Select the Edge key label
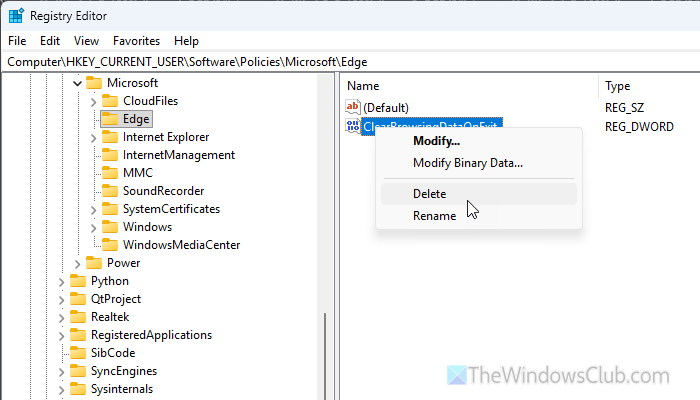The height and width of the screenshot is (400, 700). (x=136, y=119)
